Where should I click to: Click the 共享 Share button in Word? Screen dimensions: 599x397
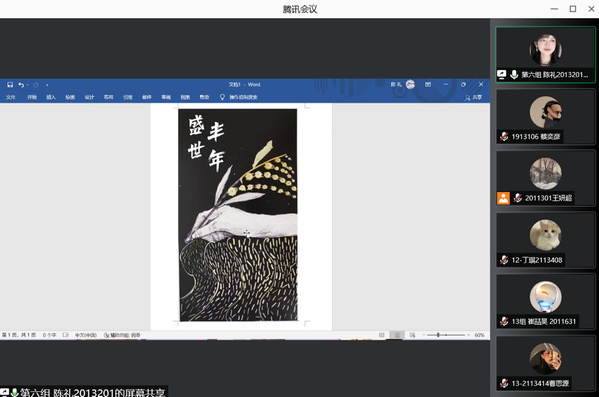pos(473,98)
